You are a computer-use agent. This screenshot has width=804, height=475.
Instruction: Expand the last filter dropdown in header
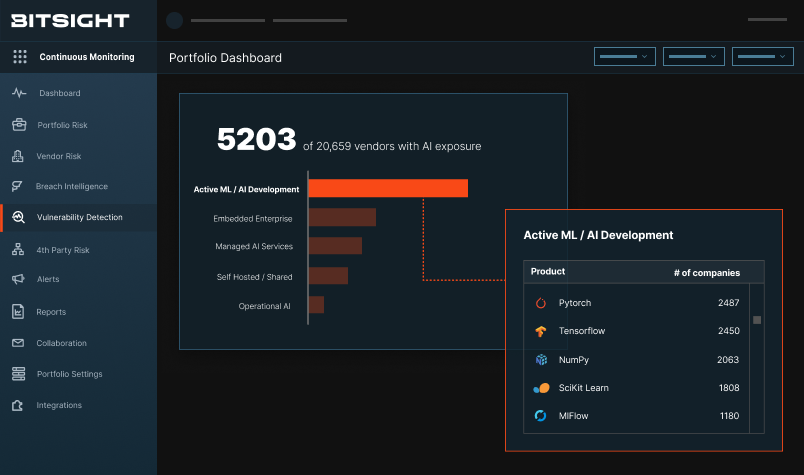[x=762, y=56]
